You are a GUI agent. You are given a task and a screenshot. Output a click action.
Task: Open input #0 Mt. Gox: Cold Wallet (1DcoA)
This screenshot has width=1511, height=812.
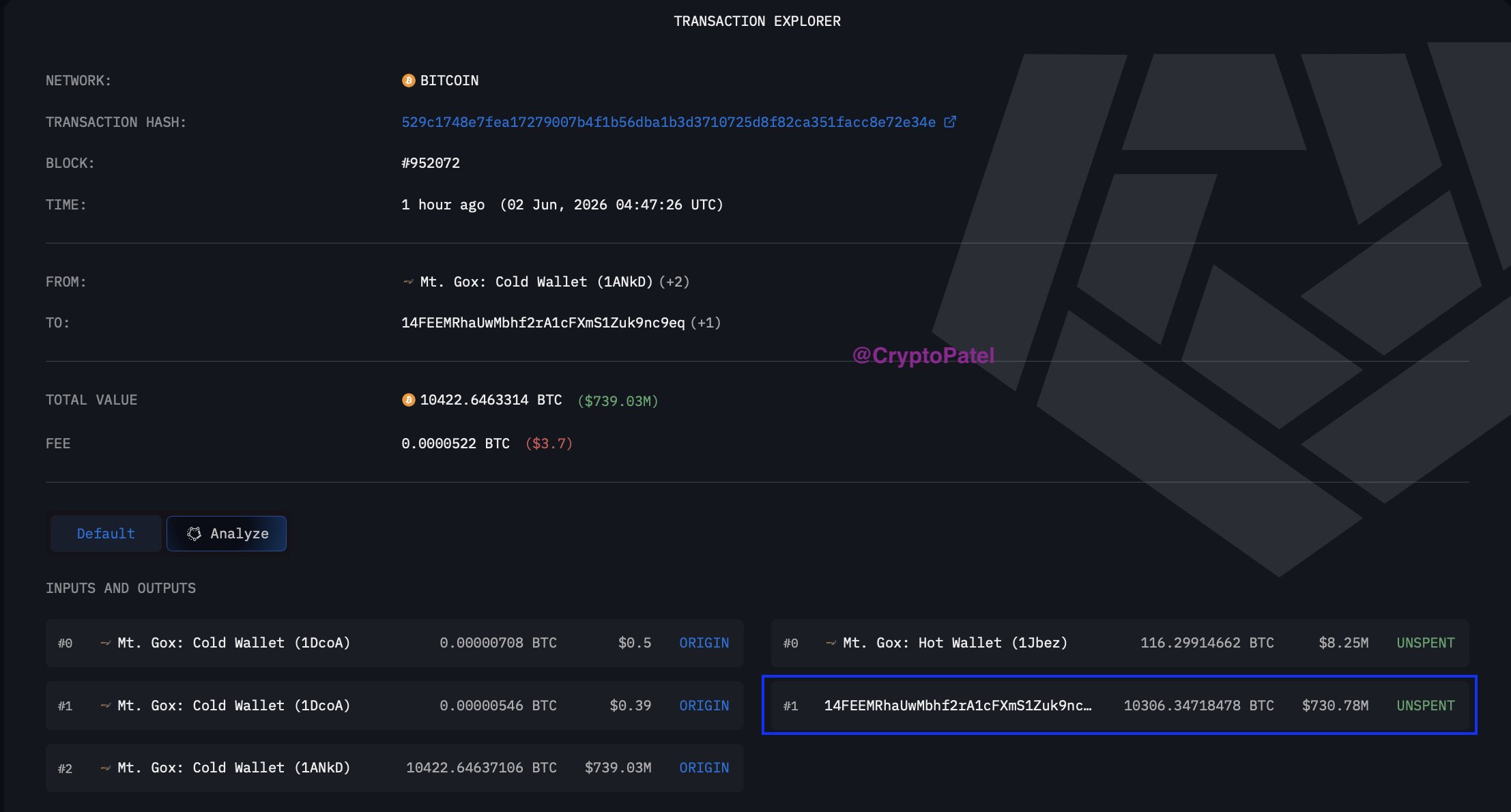pos(234,643)
